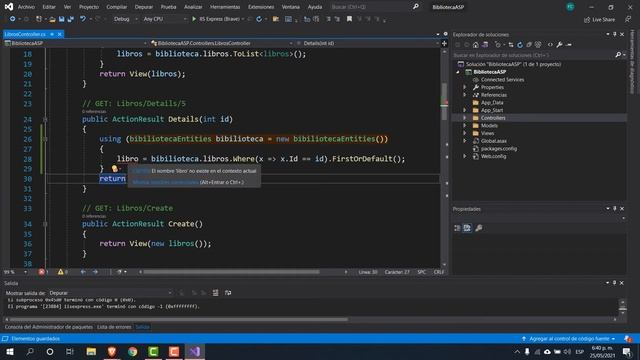
Task: Click the Live Share button
Action: (x=599, y=20)
